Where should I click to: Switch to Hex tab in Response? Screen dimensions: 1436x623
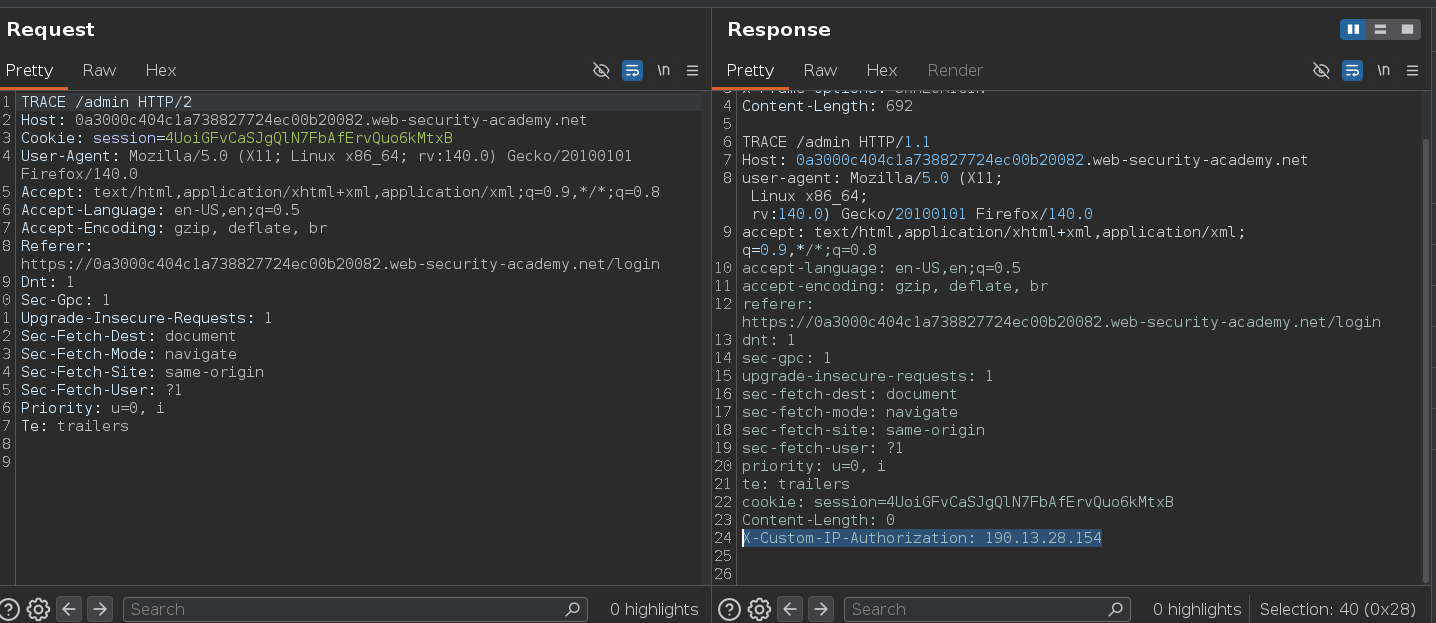[881, 70]
